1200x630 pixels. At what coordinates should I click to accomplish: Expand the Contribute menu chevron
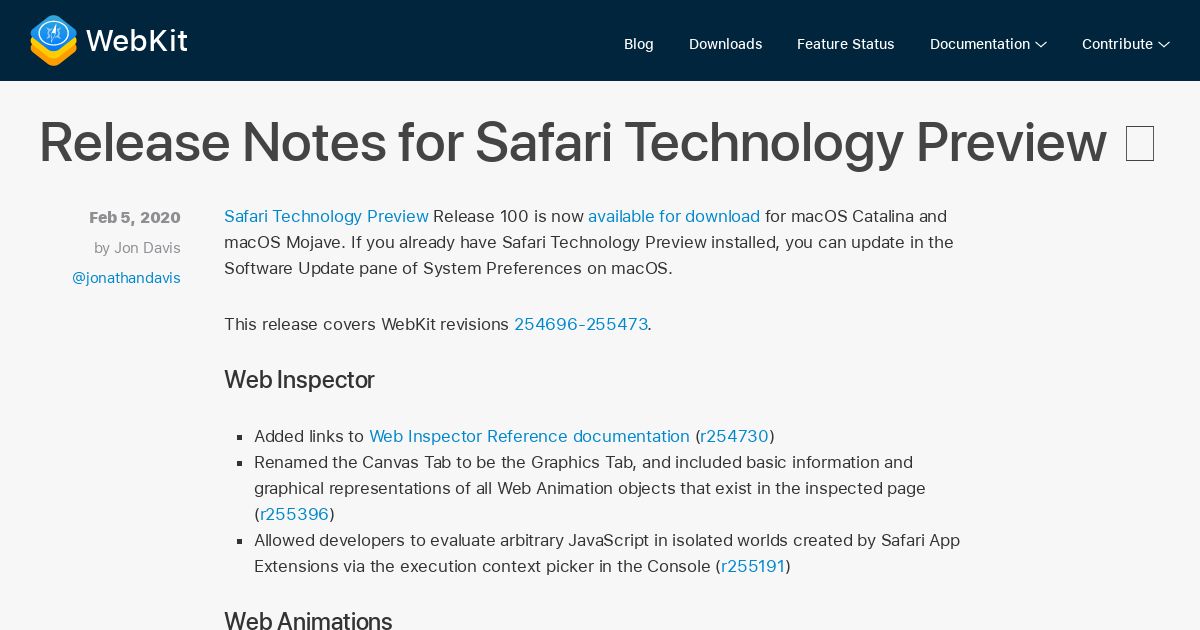(x=1163, y=44)
